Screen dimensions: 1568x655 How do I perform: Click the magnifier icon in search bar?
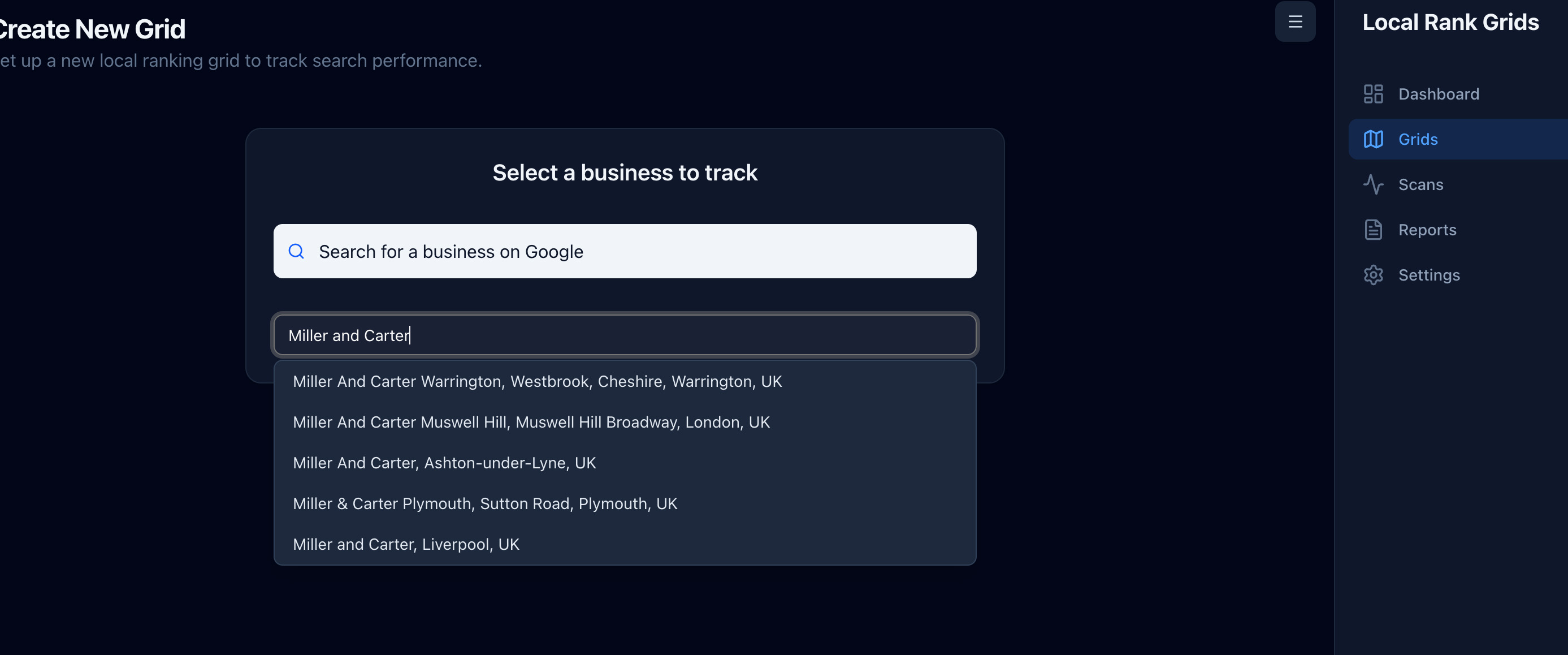296,251
